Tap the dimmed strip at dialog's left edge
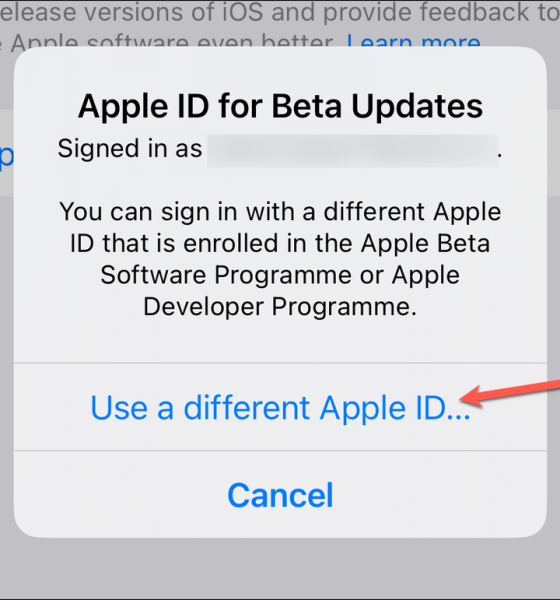560x600 pixels. (x=7, y=344)
